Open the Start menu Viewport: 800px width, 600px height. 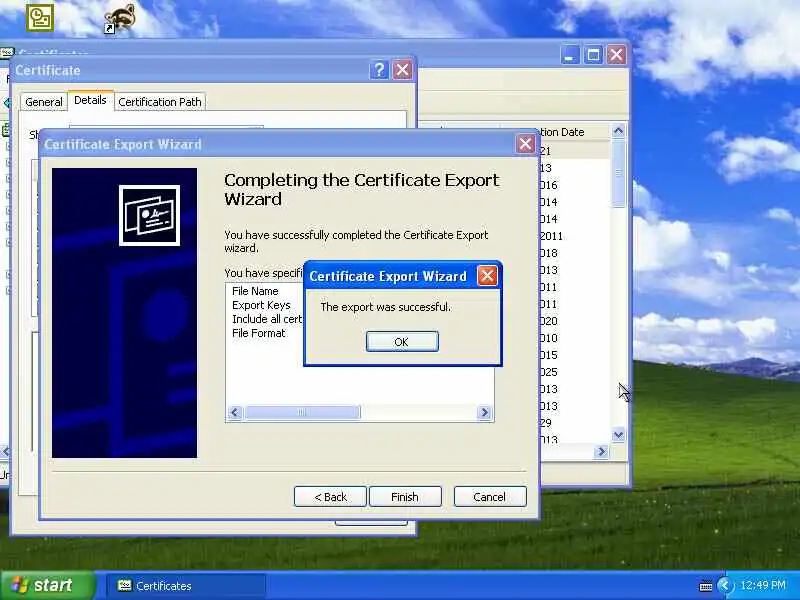click(48, 585)
